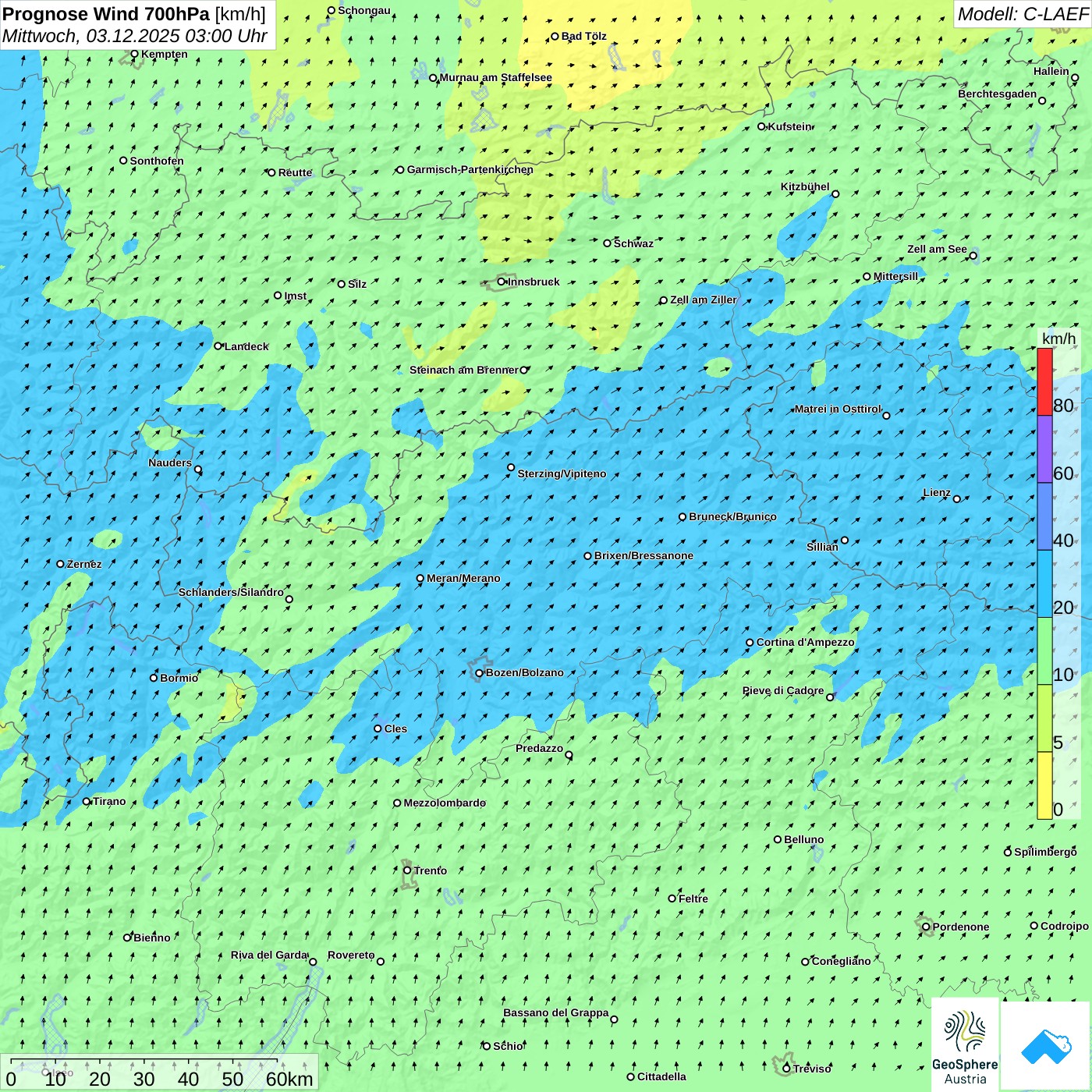Click the Zernez label

point(84,564)
